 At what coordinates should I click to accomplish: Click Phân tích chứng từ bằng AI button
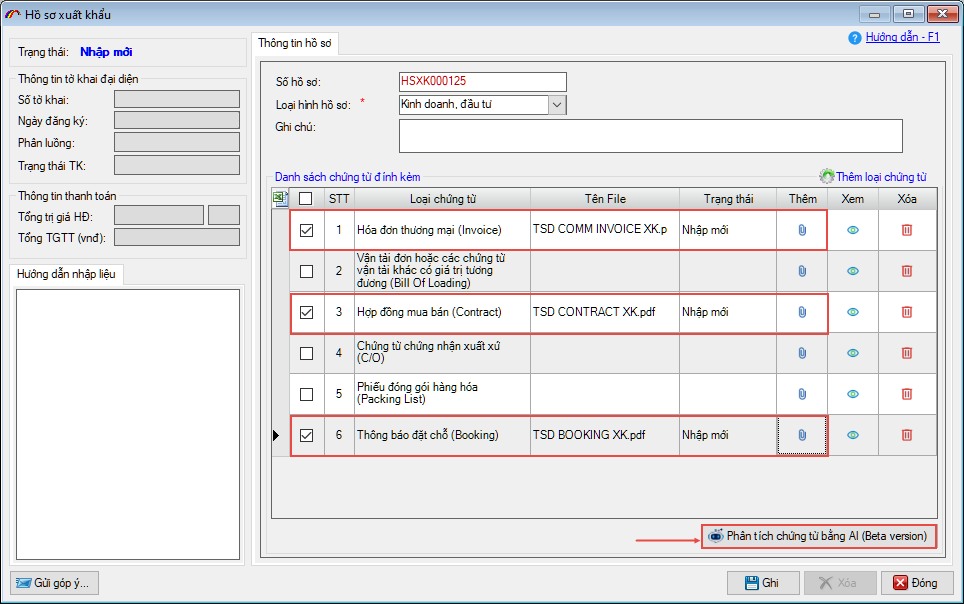pos(818,537)
